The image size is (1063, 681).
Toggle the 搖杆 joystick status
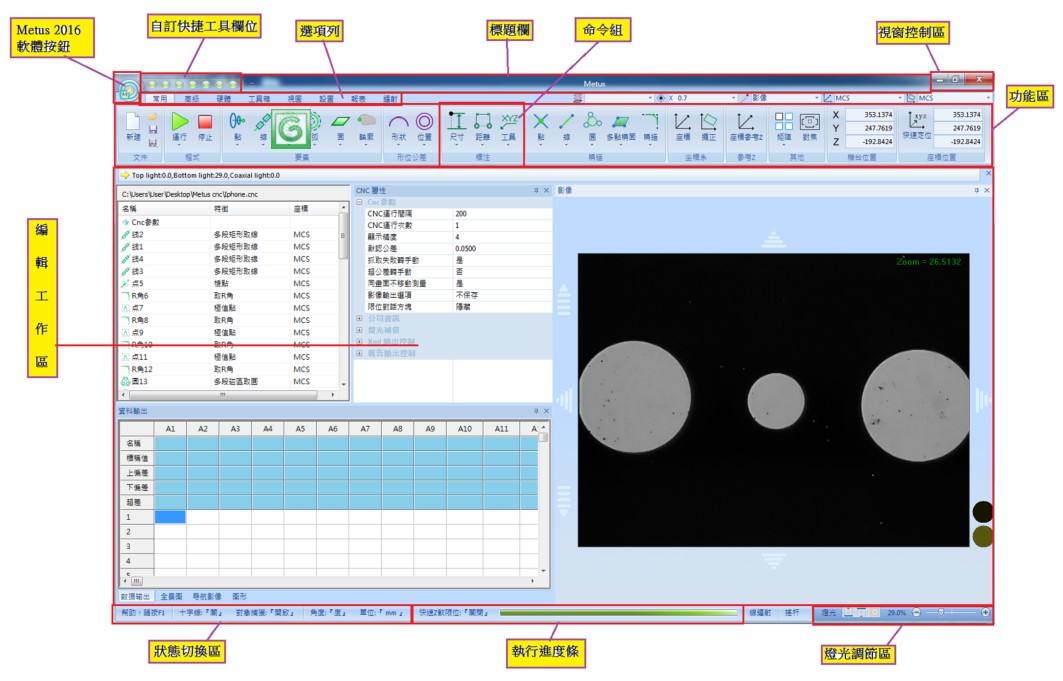click(792, 613)
